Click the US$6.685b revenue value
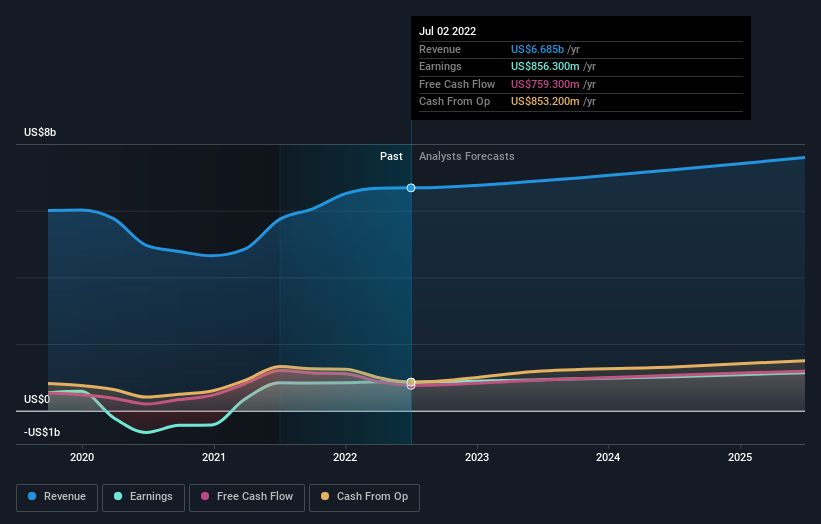Image resolution: width=821 pixels, height=524 pixels. click(x=537, y=49)
